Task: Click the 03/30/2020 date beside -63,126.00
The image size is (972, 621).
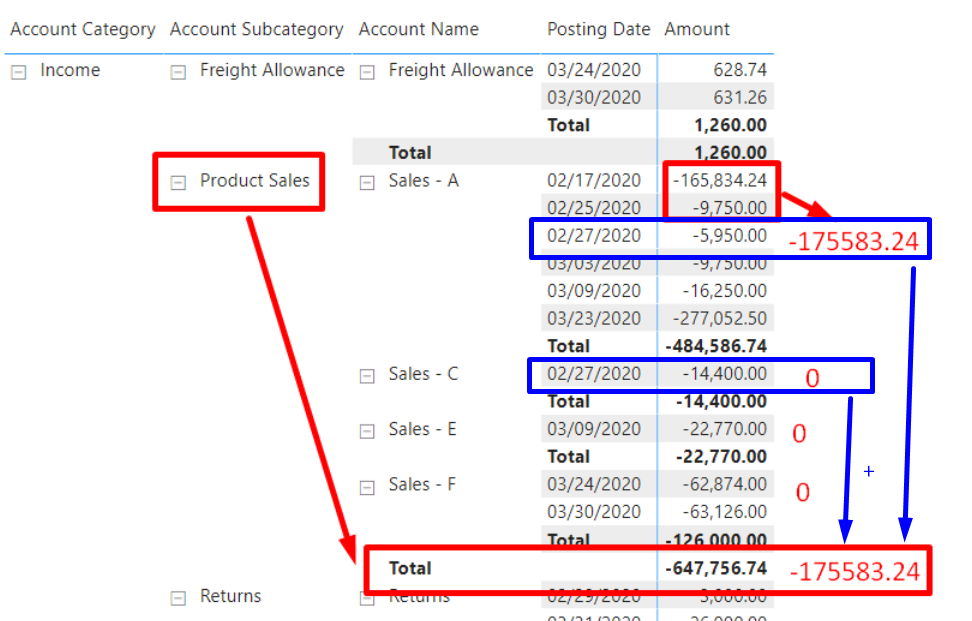Action: click(594, 512)
